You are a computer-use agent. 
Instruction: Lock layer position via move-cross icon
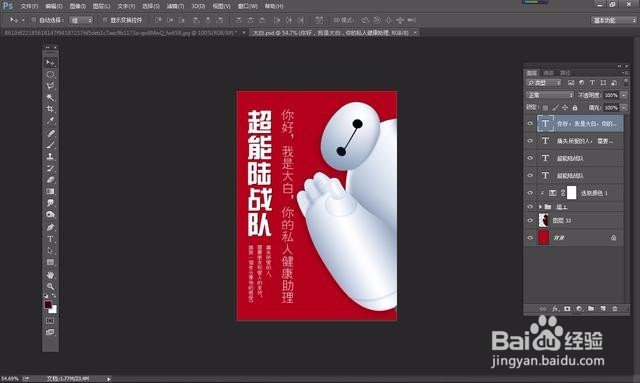(x=565, y=108)
